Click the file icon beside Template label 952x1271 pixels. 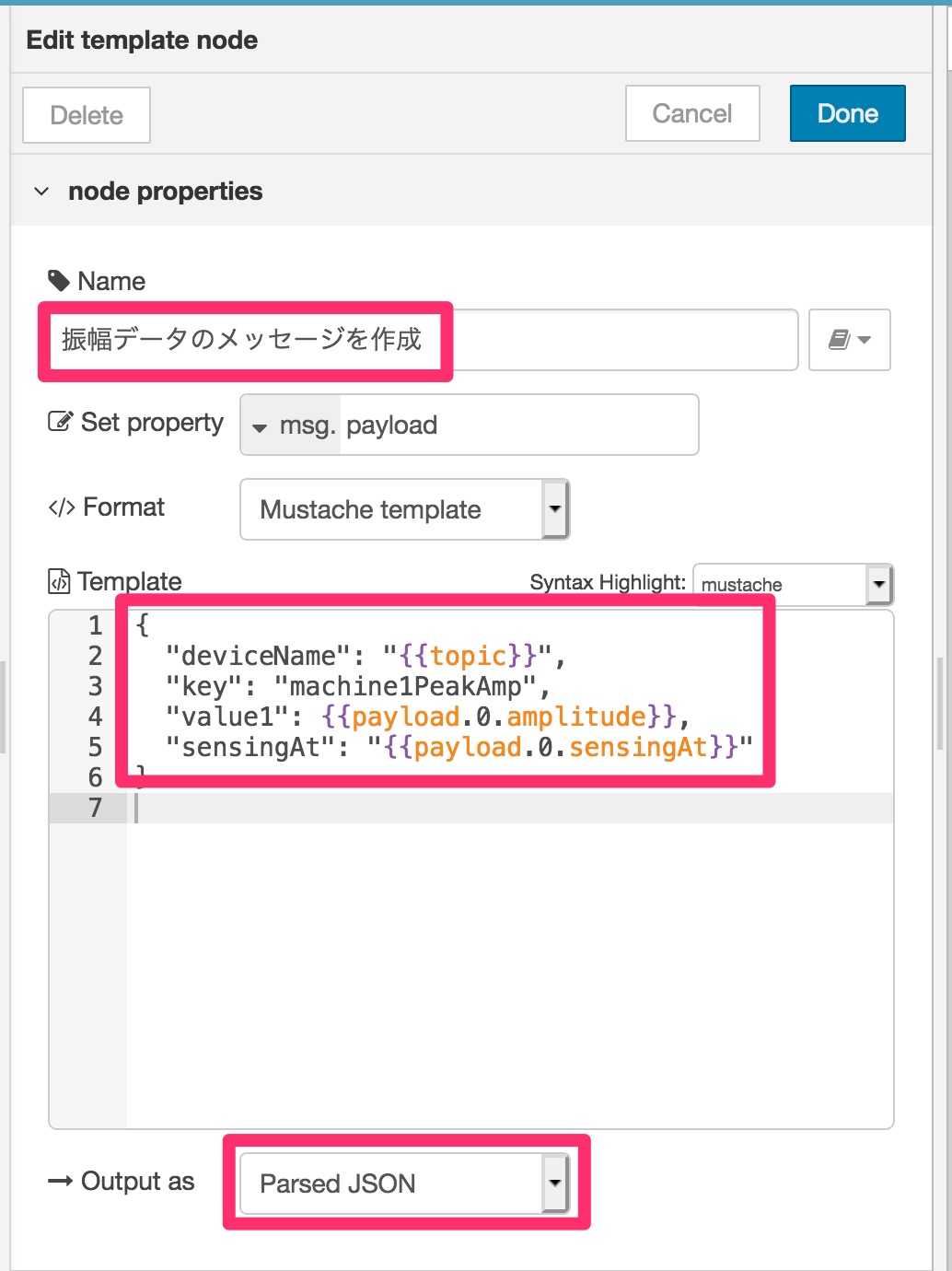pyautogui.click(x=59, y=581)
